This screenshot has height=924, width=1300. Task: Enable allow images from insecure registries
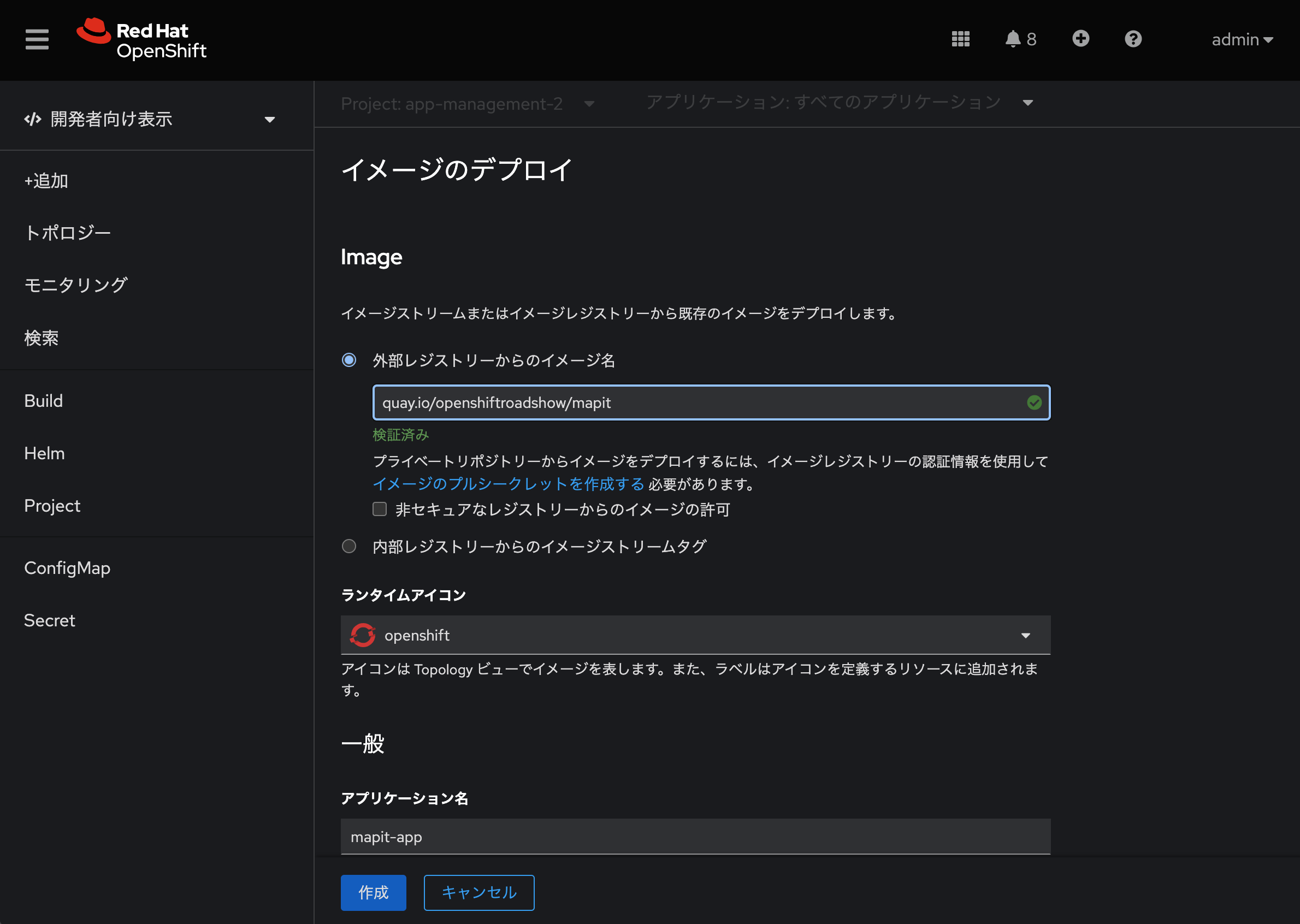pos(380,508)
